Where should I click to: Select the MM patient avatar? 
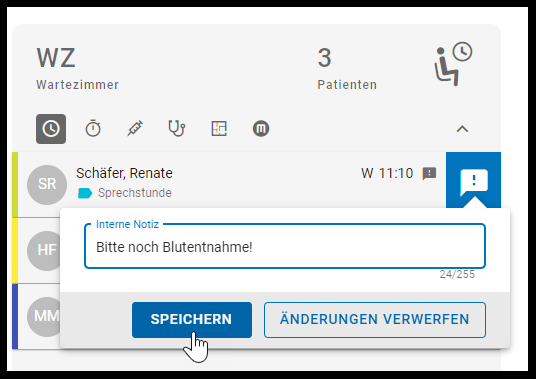click(x=44, y=316)
